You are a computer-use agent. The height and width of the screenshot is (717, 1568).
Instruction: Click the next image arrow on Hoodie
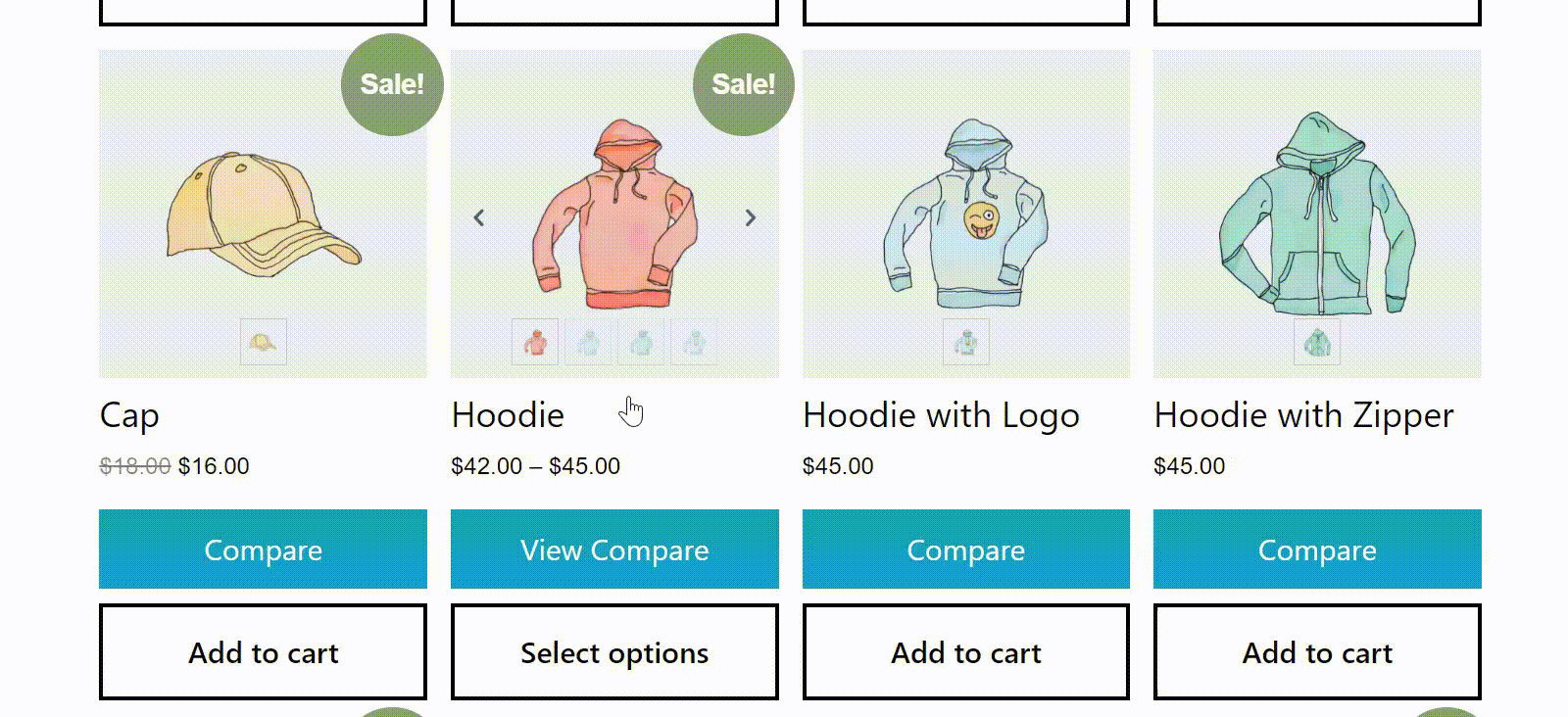coord(750,217)
